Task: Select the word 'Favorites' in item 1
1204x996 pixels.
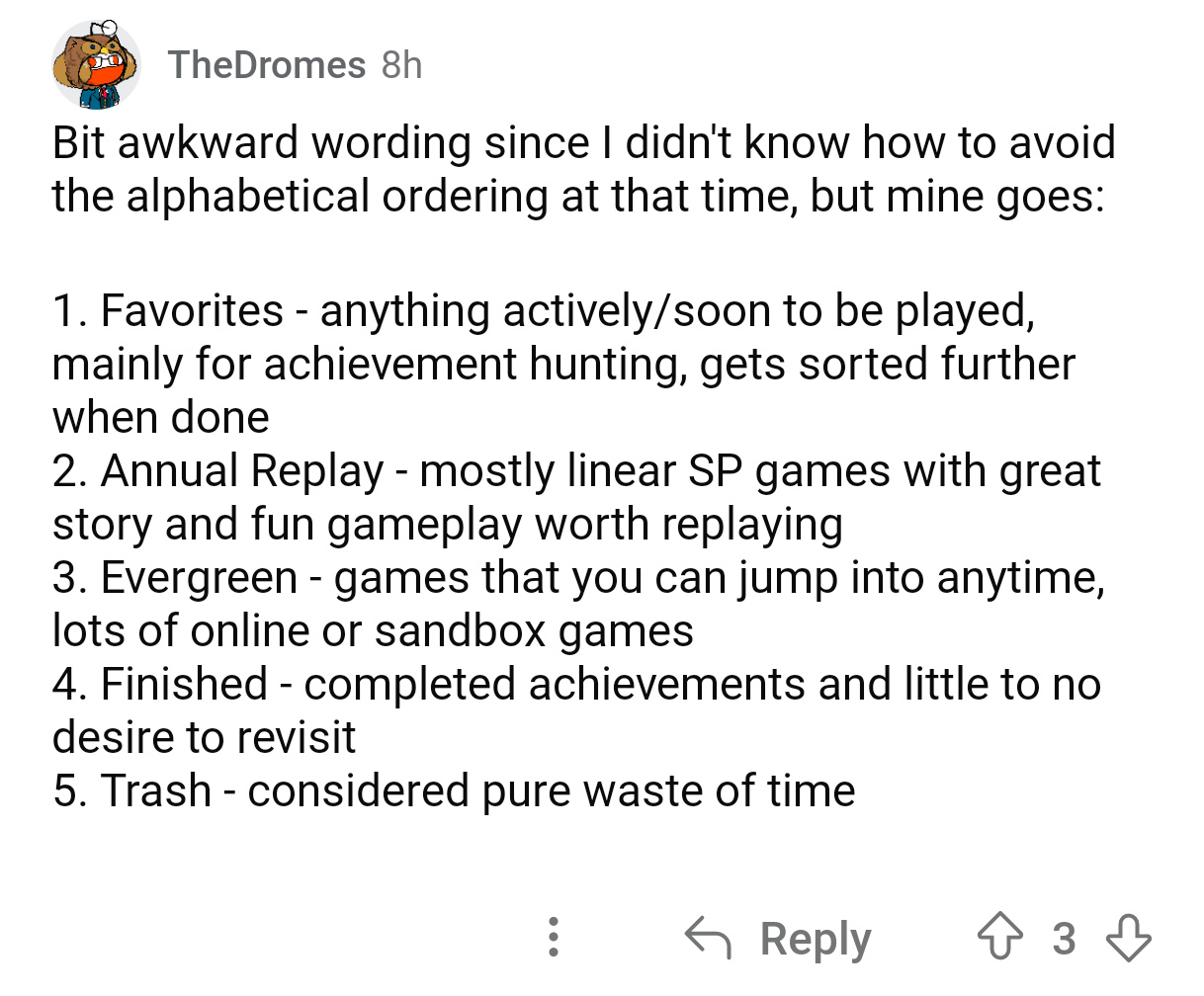Action: point(192,311)
